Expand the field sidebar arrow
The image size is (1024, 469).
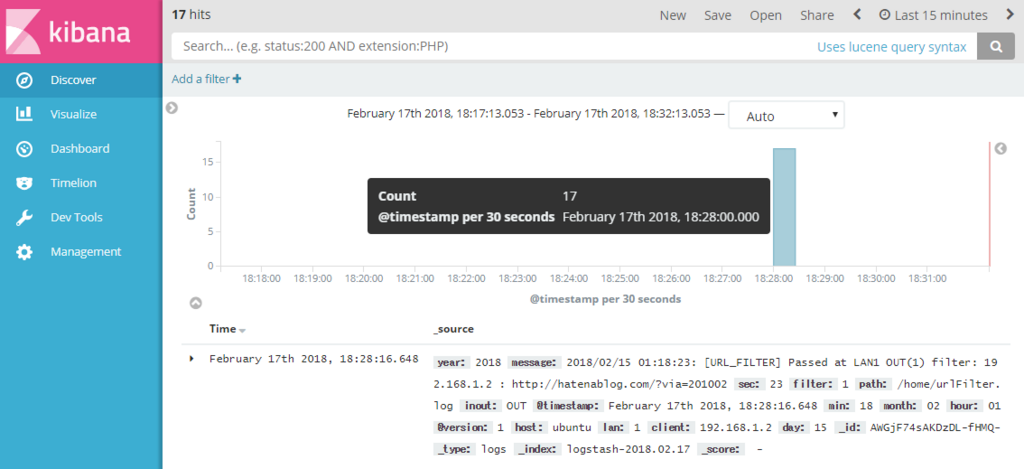click(172, 108)
